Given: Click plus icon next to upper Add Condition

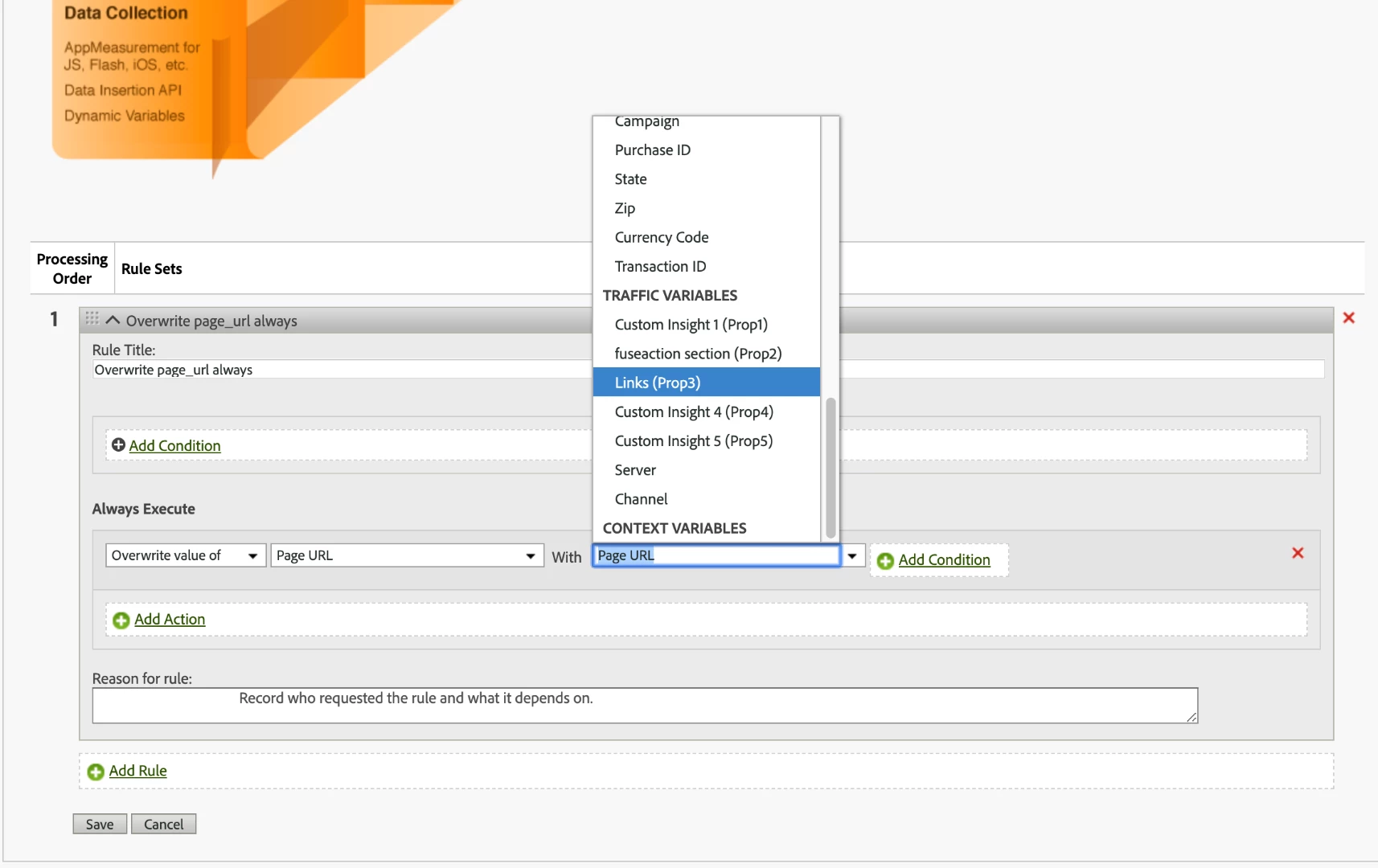Looking at the screenshot, I should (x=118, y=445).
